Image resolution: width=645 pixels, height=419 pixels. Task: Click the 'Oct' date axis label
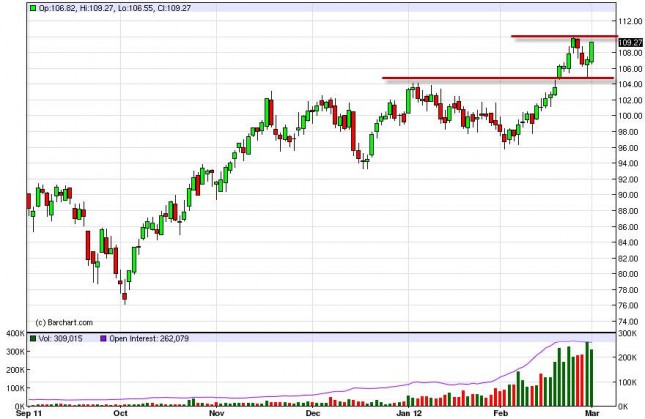[121, 413]
